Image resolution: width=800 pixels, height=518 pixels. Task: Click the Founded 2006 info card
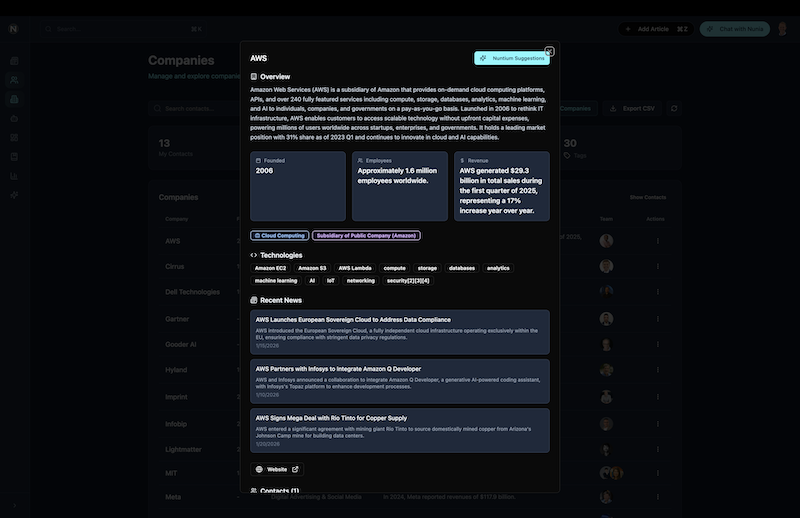pyautogui.click(x=298, y=186)
